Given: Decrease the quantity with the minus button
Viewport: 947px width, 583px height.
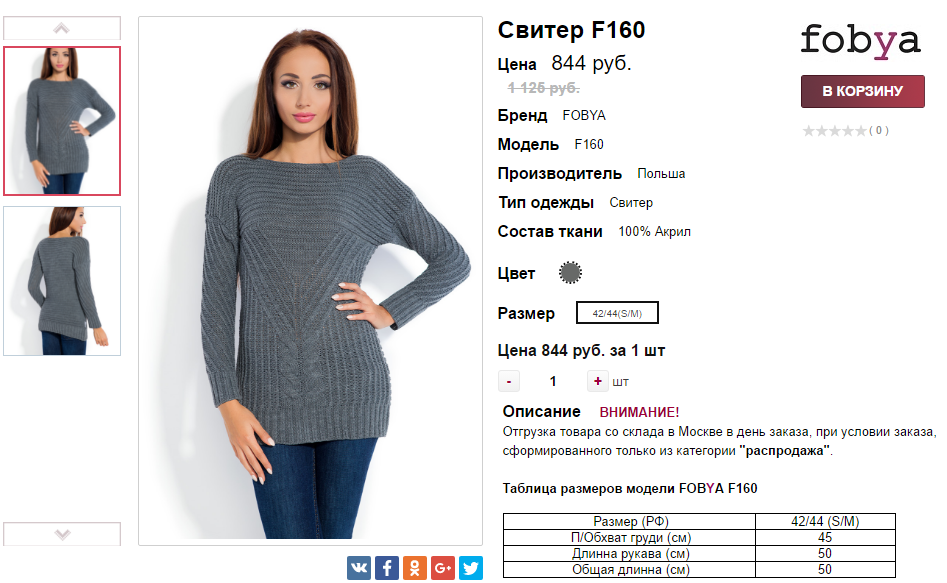Looking at the screenshot, I should (509, 381).
